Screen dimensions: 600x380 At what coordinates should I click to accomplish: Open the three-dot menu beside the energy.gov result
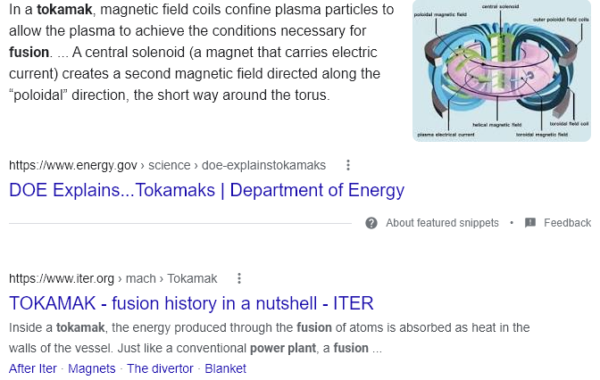pos(348,165)
